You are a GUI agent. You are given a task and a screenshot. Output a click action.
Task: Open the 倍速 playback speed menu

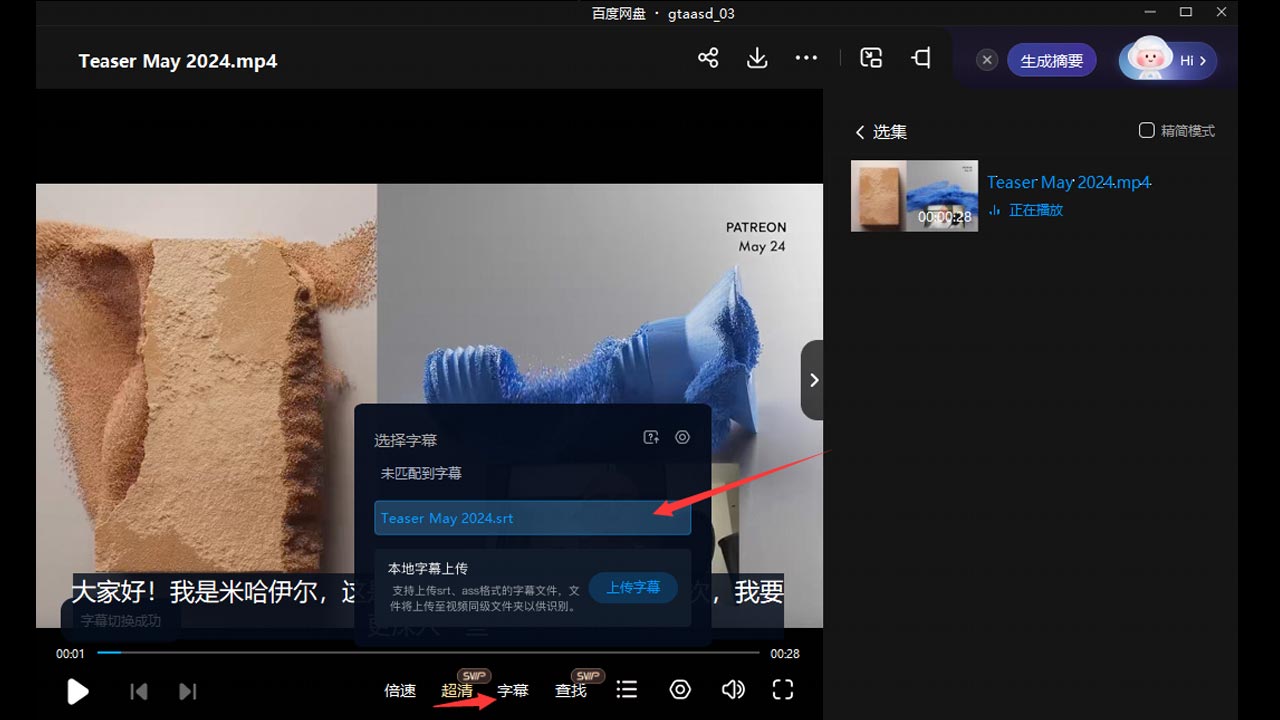click(x=400, y=690)
